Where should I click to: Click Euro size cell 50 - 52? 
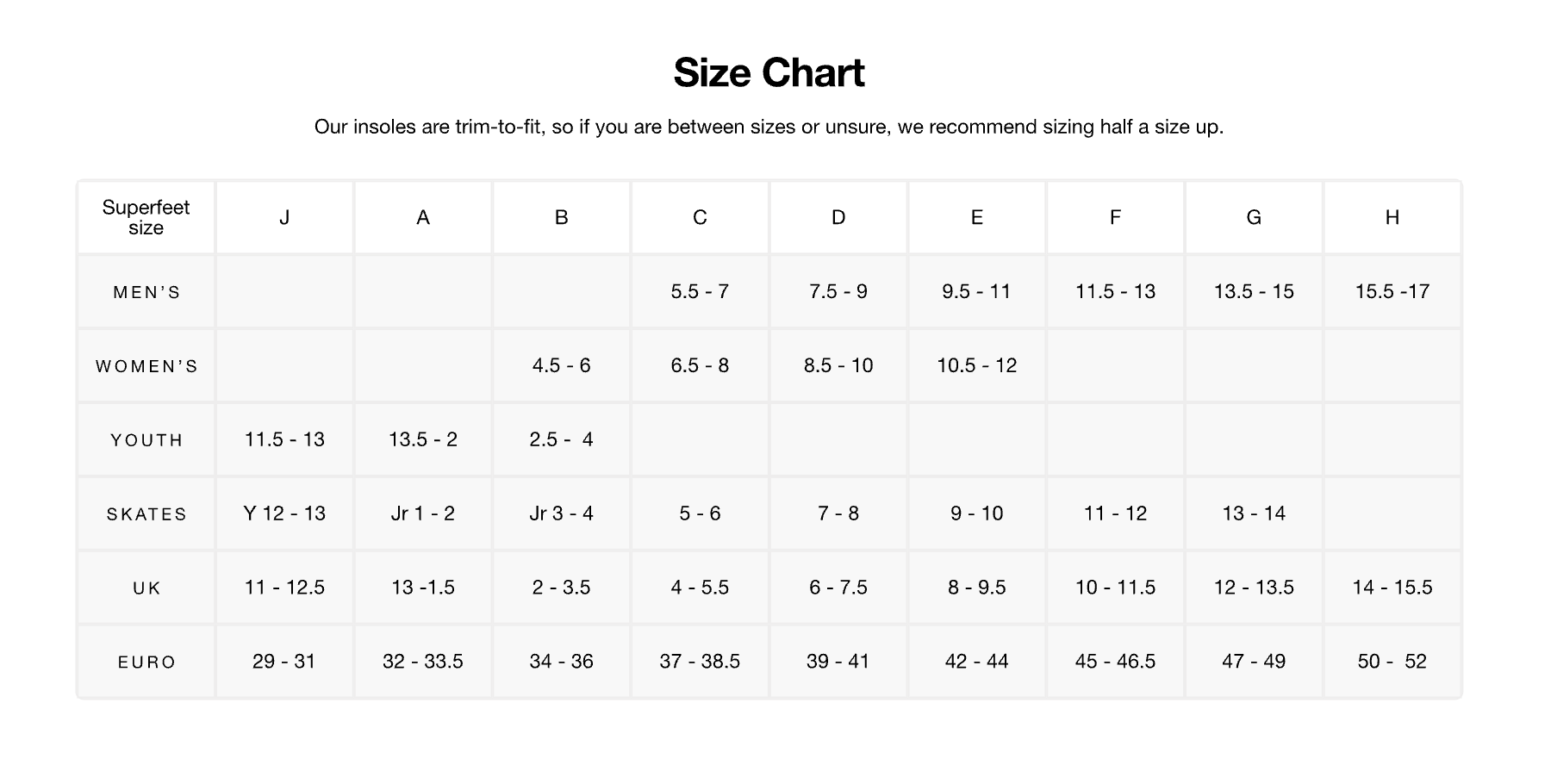1392,662
